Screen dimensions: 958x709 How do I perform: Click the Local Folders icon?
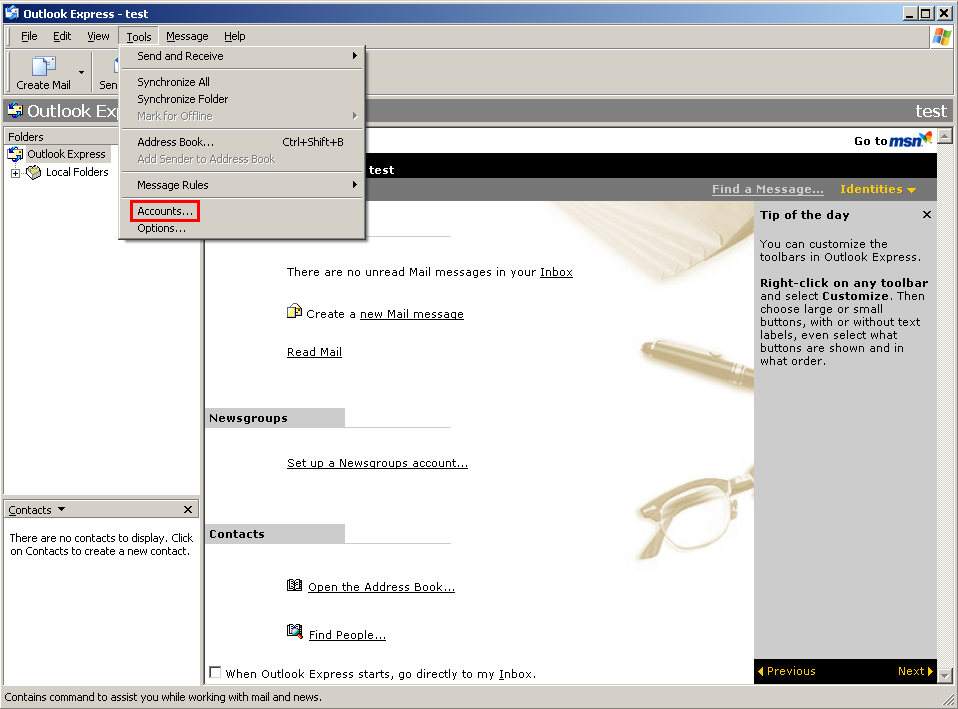click(x=34, y=172)
